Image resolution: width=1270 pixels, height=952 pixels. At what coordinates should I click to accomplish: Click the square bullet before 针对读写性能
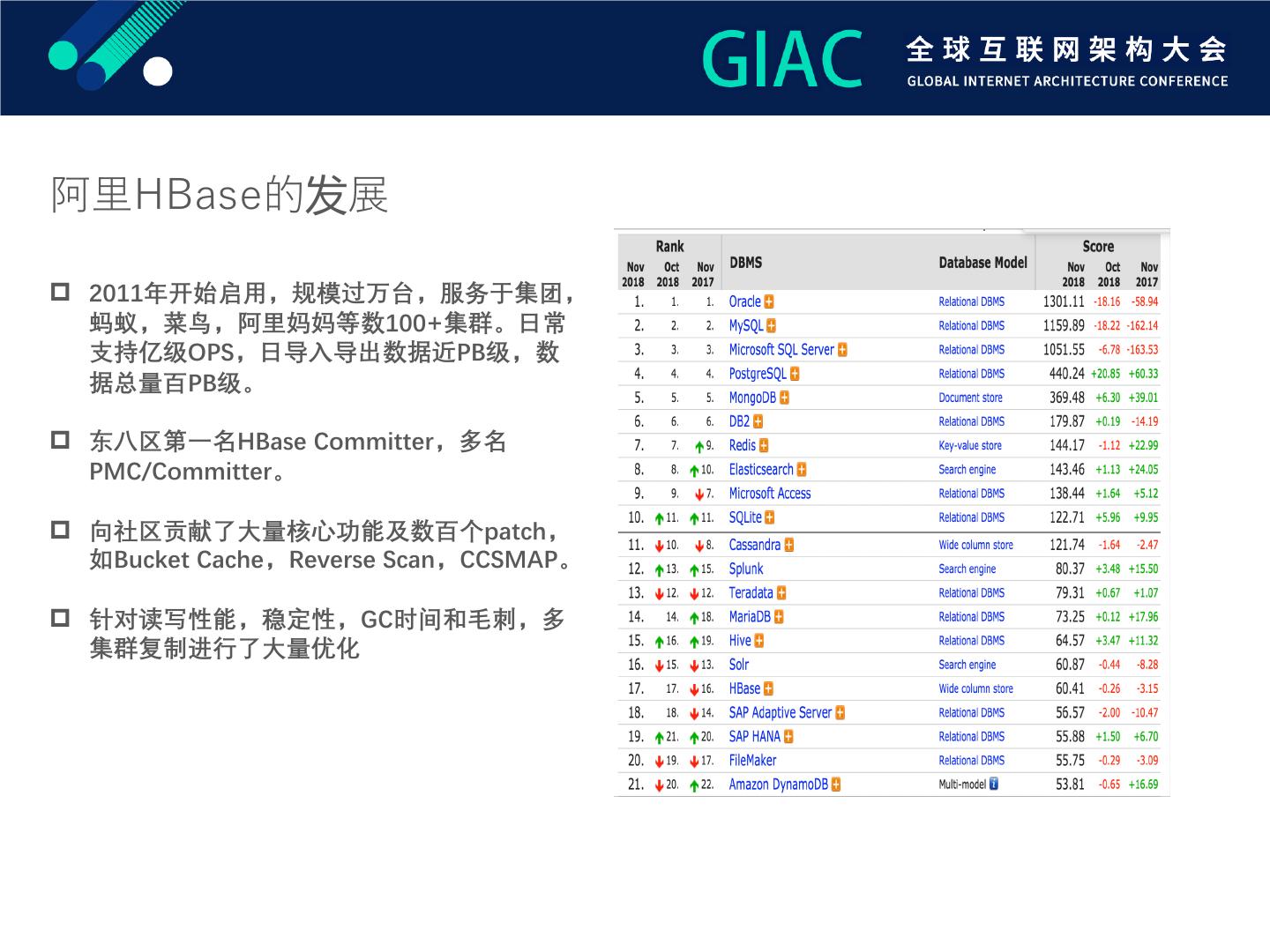tap(60, 618)
